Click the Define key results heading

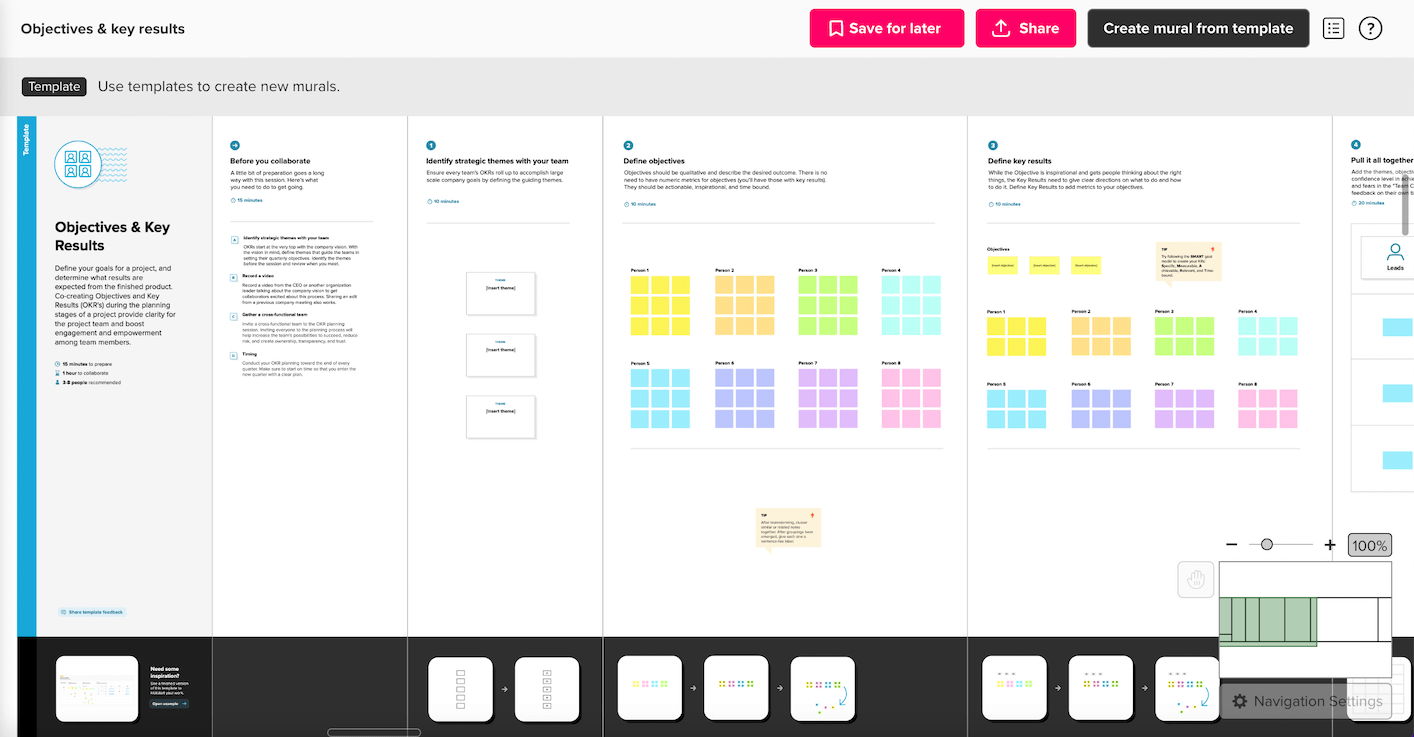point(1020,161)
